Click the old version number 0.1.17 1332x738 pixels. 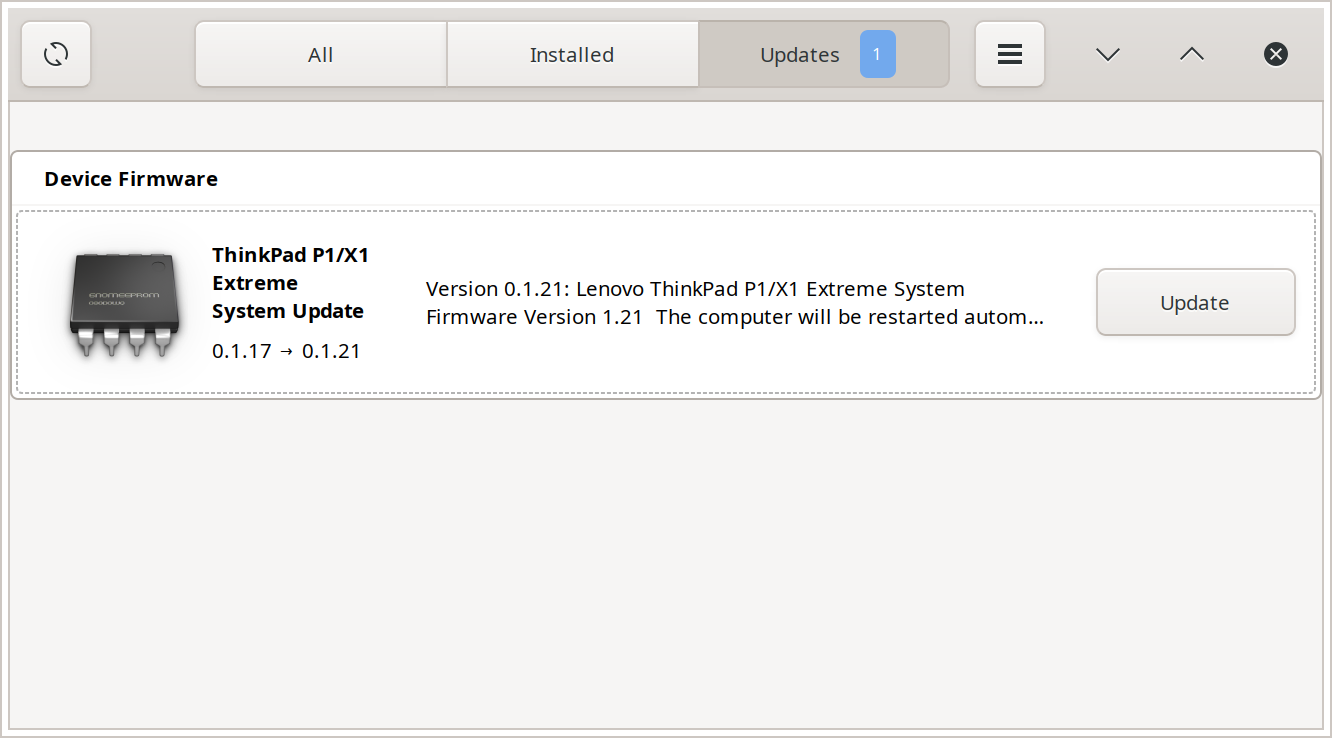242,351
